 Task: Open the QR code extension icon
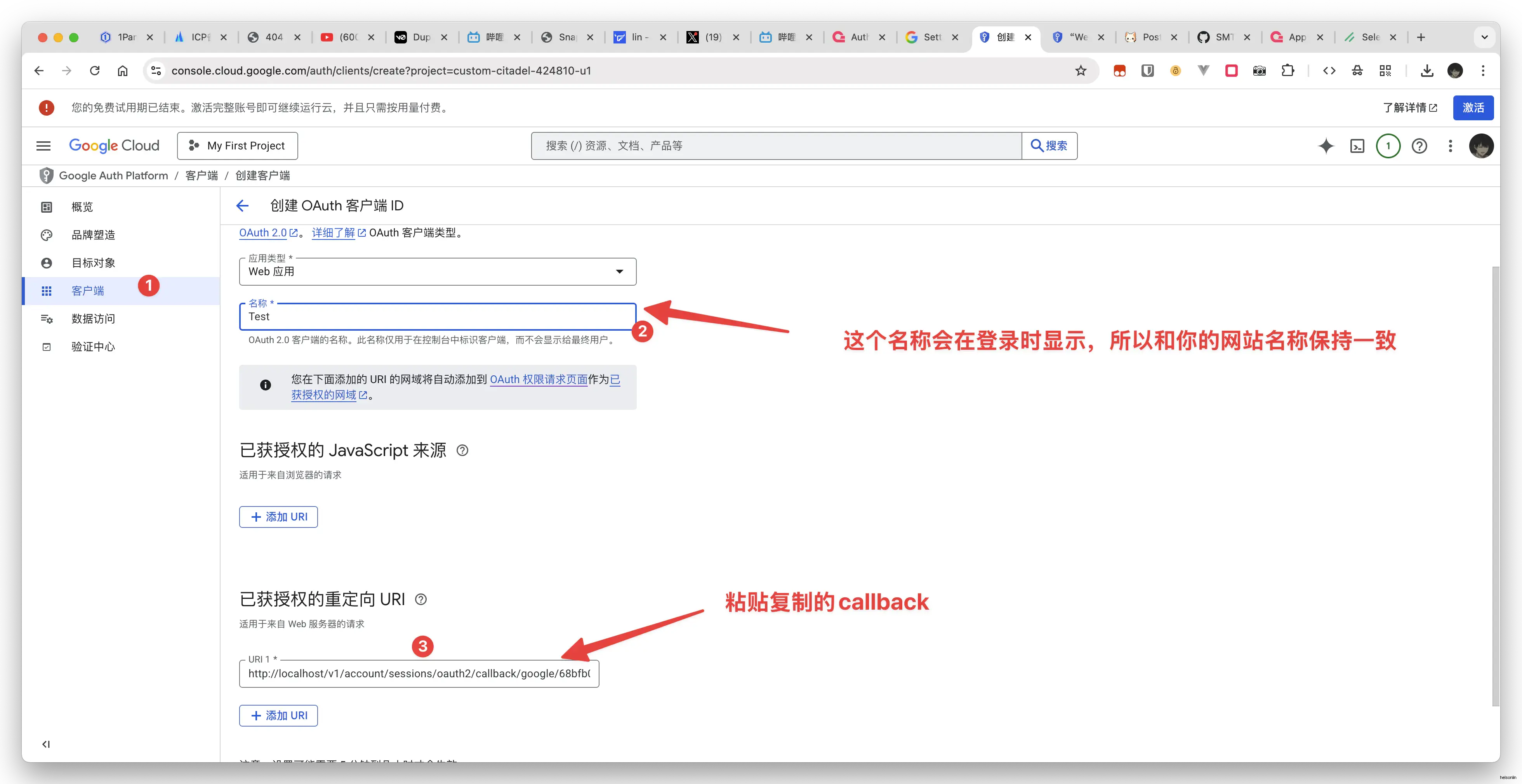point(1385,71)
